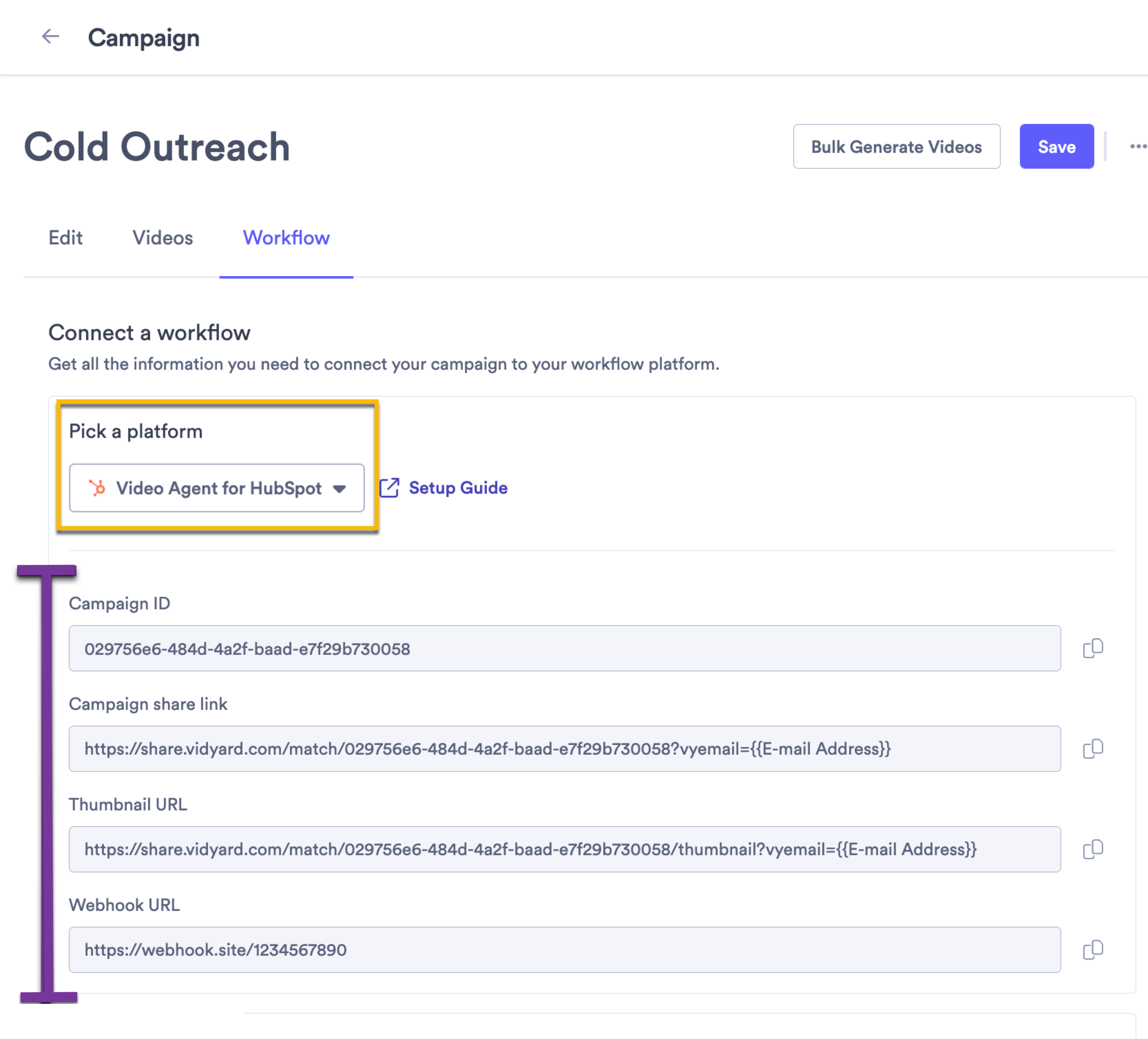The width and height of the screenshot is (1148, 1039).
Task: Click the 'Get all the information you need' description
Action: (x=384, y=364)
